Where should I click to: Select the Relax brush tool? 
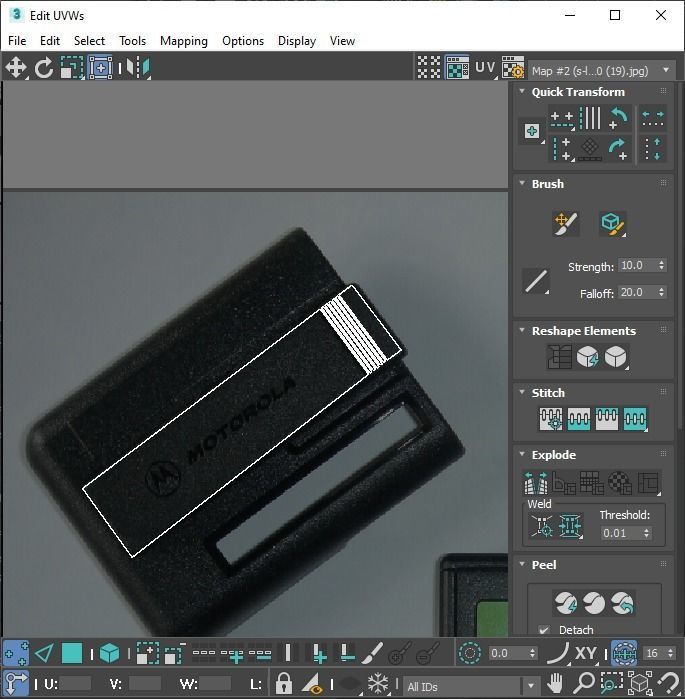coord(612,223)
